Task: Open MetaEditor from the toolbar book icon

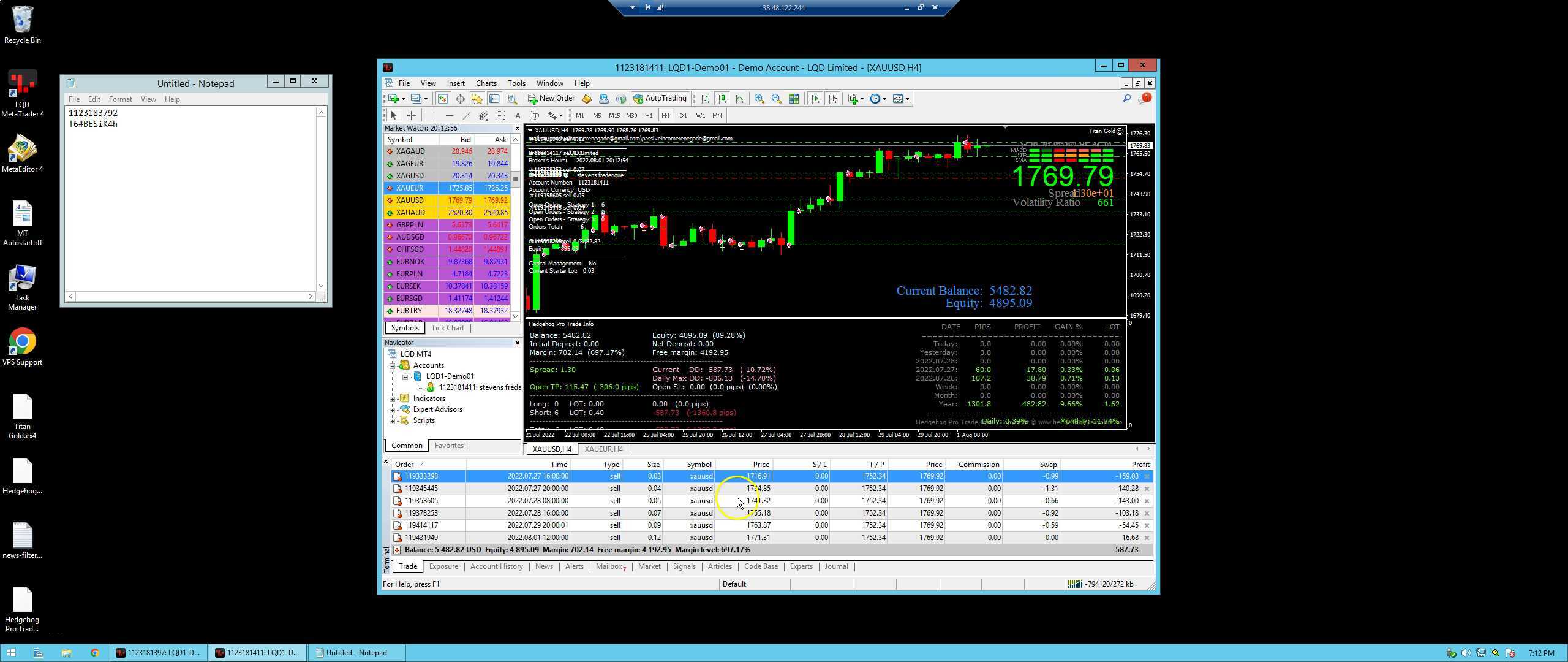Action: click(587, 99)
